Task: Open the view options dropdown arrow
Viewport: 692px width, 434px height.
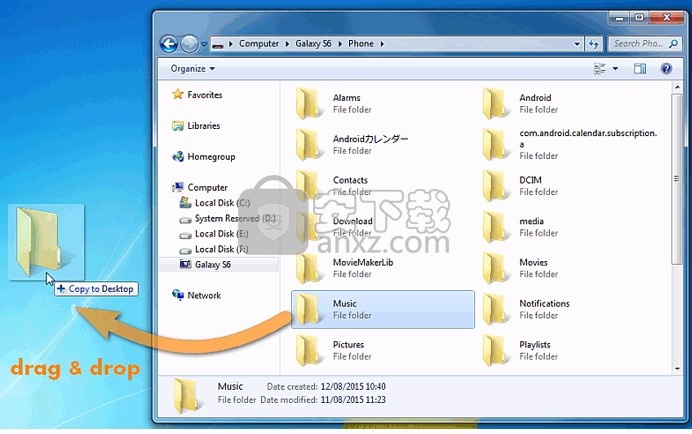Action: 615,68
